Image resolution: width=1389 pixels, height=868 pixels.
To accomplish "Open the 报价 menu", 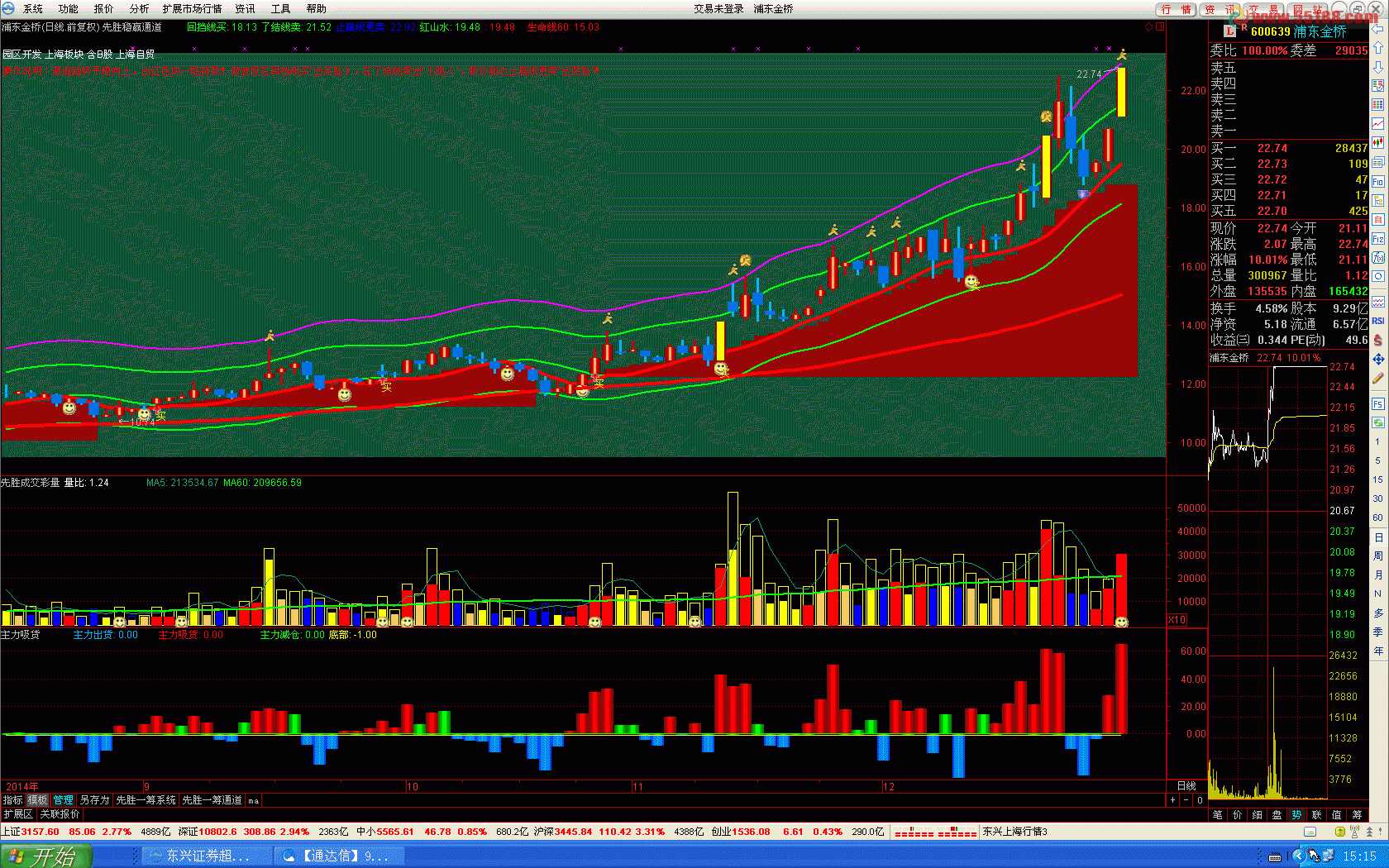I will coord(104,9).
